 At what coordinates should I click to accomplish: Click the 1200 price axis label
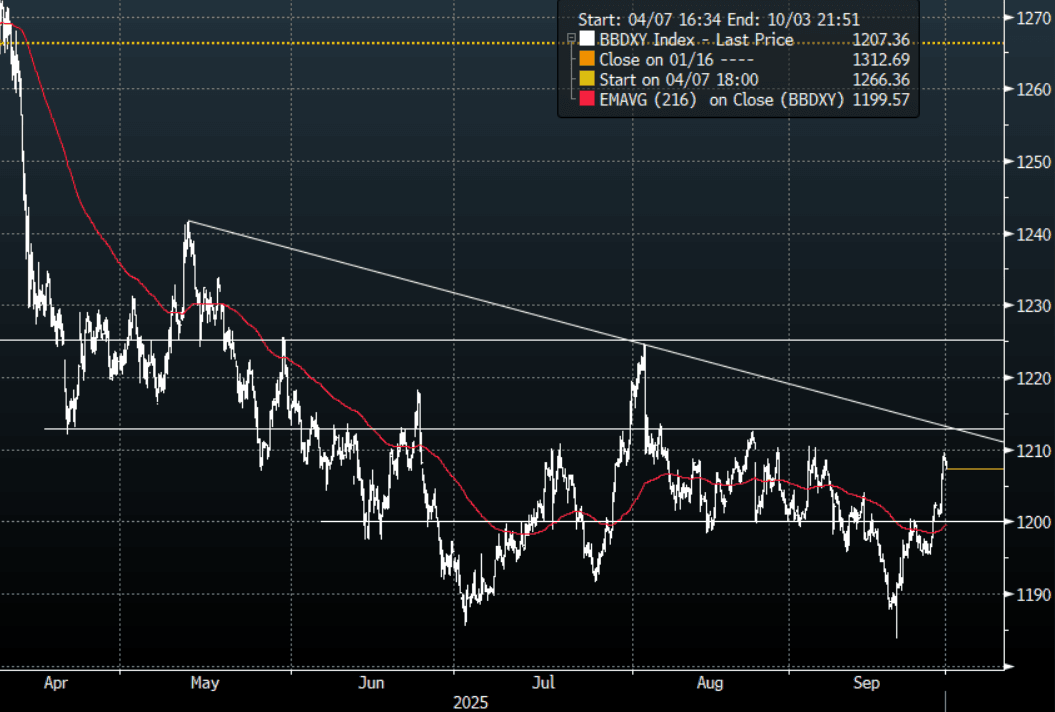(1033, 522)
